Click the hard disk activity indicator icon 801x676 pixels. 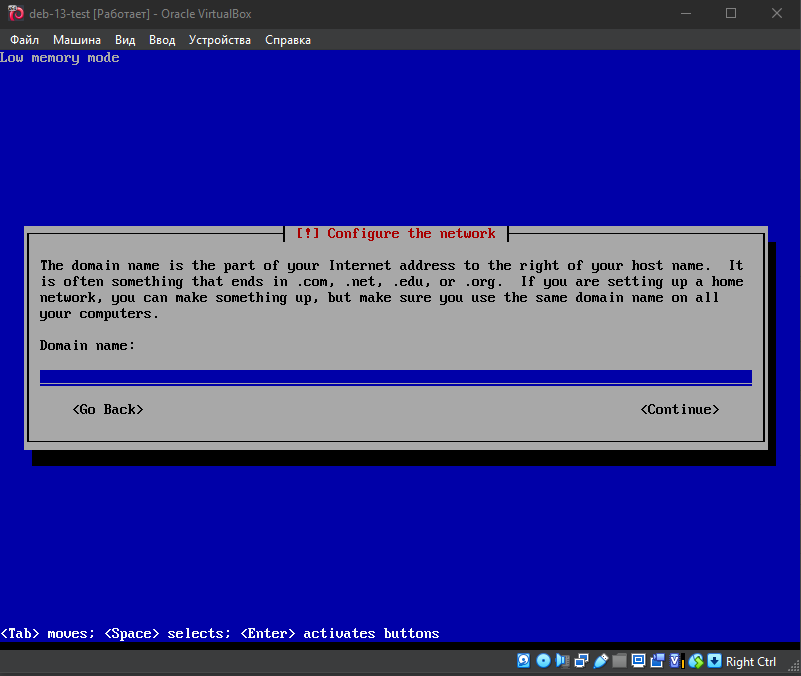[524, 661]
